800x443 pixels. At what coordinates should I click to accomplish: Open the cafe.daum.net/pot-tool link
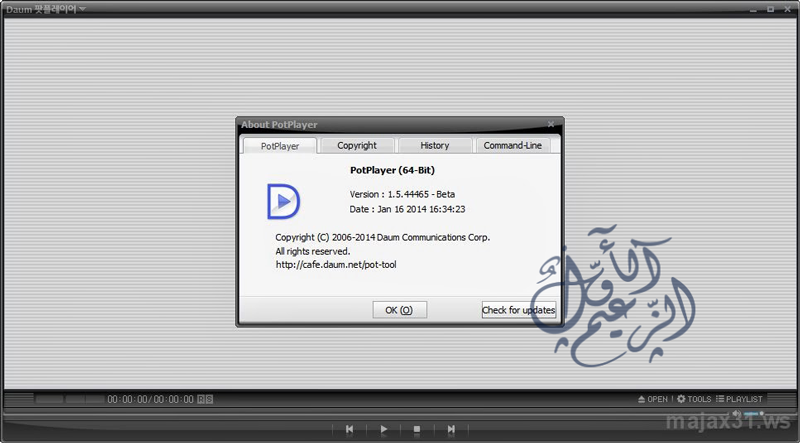point(336,264)
